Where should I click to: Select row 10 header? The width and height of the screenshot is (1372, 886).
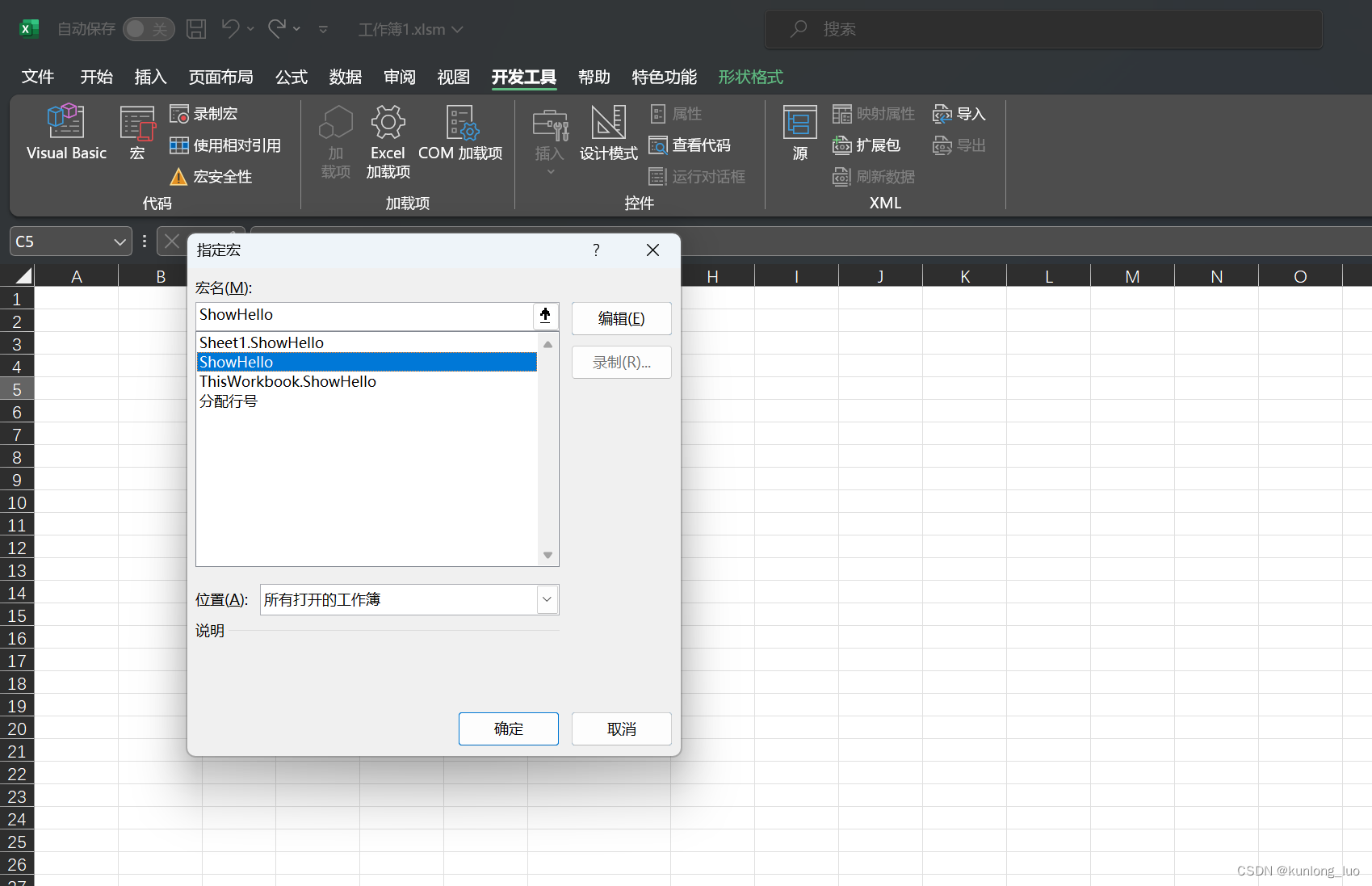coord(17,502)
